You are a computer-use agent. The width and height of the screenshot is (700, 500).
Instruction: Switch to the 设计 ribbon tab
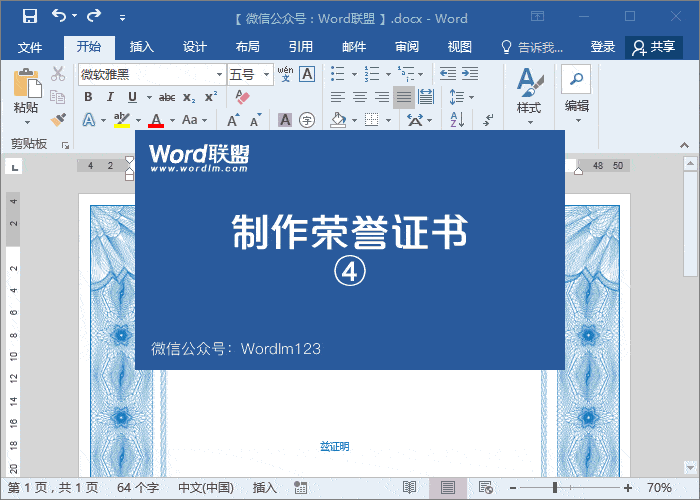pos(195,47)
